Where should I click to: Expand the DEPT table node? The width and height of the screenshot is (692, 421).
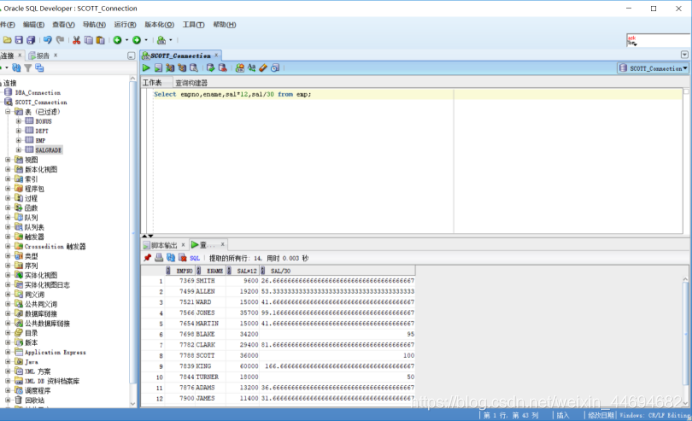[x=19, y=131]
